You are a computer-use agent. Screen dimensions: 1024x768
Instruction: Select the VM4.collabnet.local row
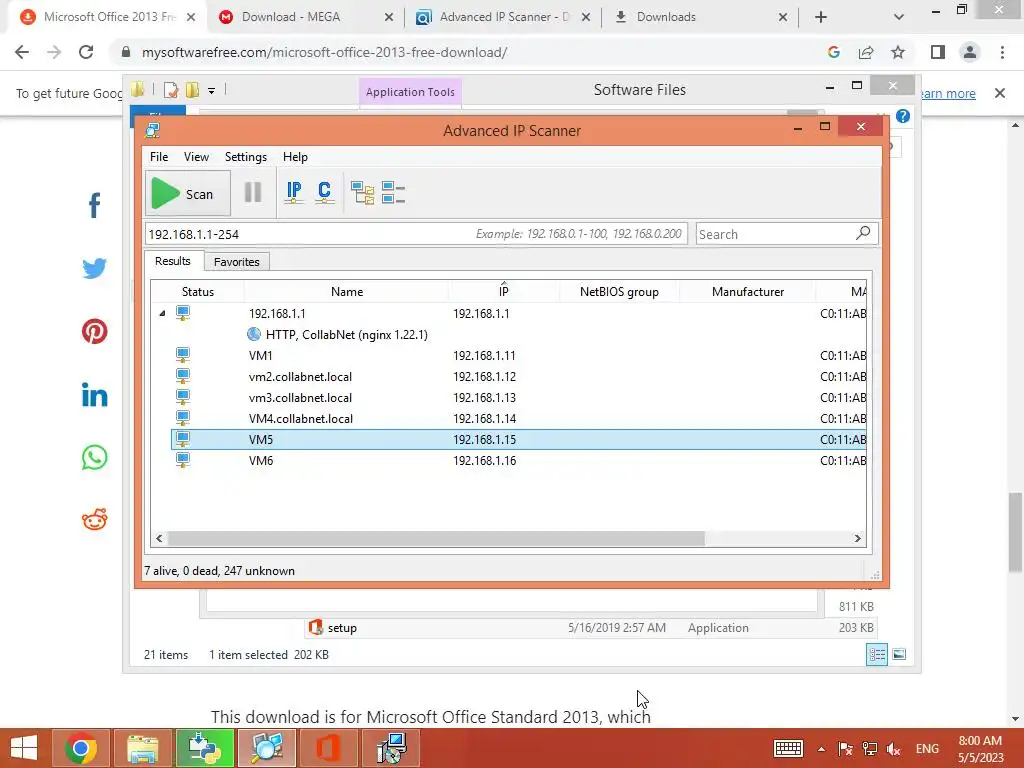[519, 418]
